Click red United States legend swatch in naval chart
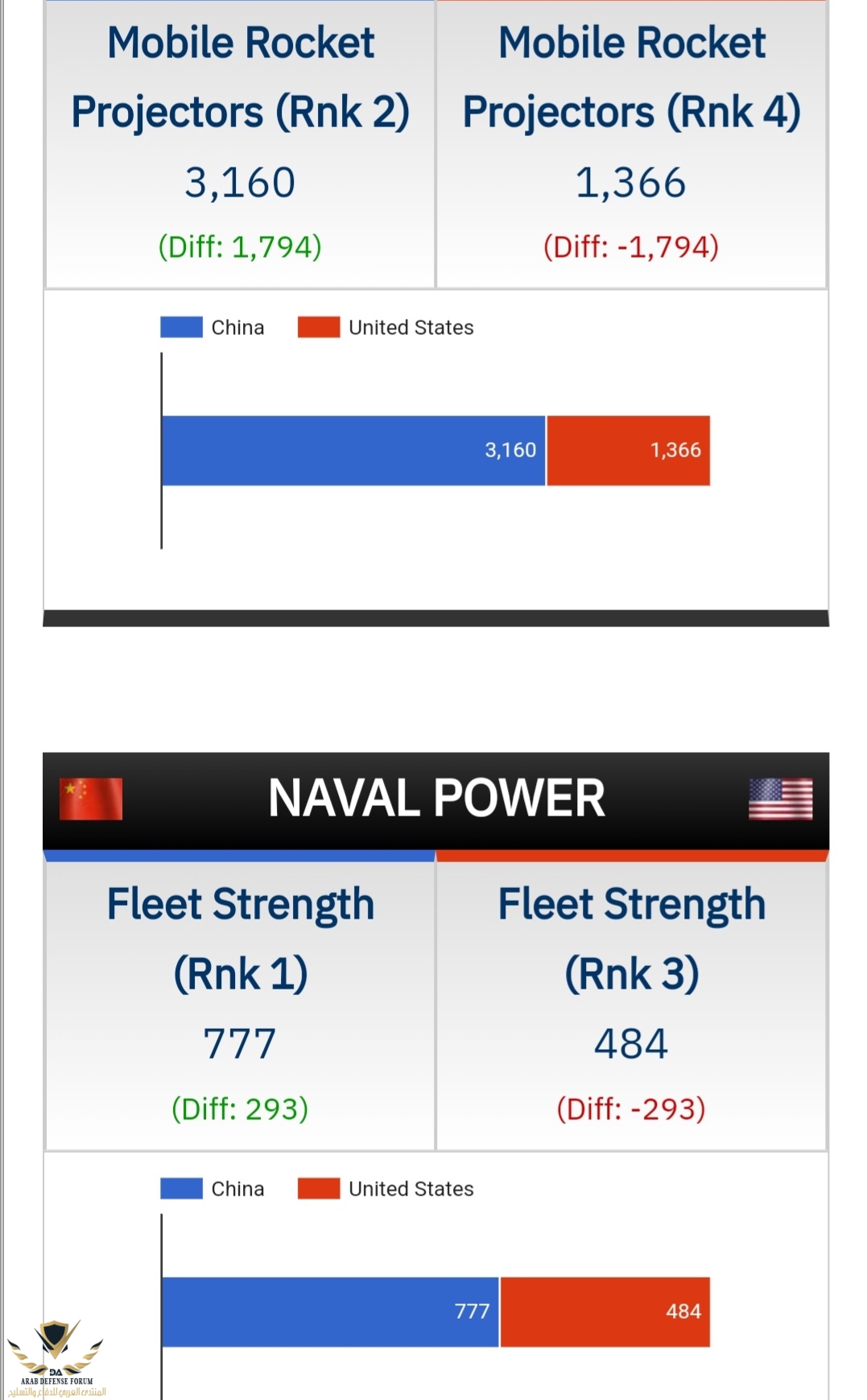Image resolution: width=867 pixels, height=1400 pixels. pyautogui.click(x=319, y=1188)
